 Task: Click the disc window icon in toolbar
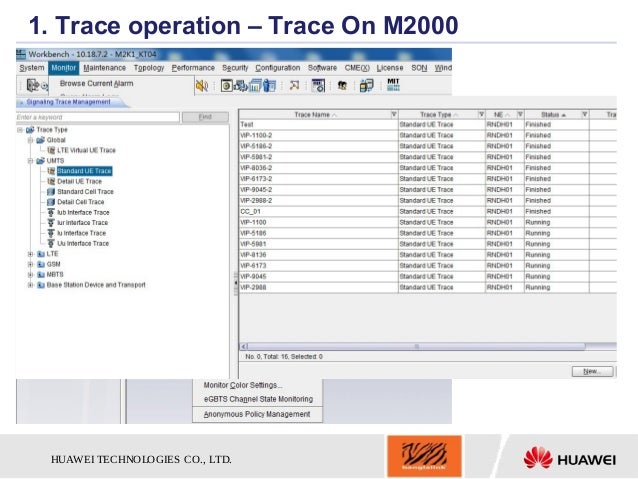(227, 85)
